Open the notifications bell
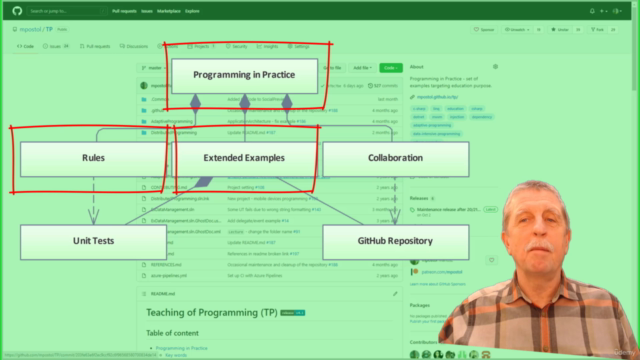640x360 pixels. 592,11
